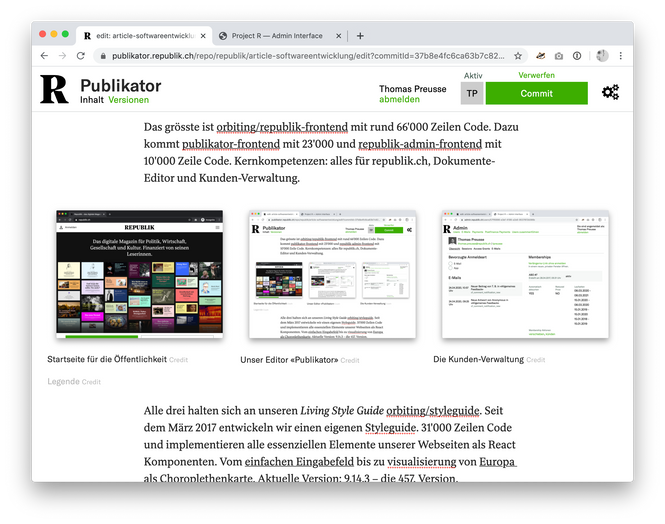The height and width of the screenshot is (524, 665).
Task: Close the Project R Admin Interface tab
Action: pos(336,35)
